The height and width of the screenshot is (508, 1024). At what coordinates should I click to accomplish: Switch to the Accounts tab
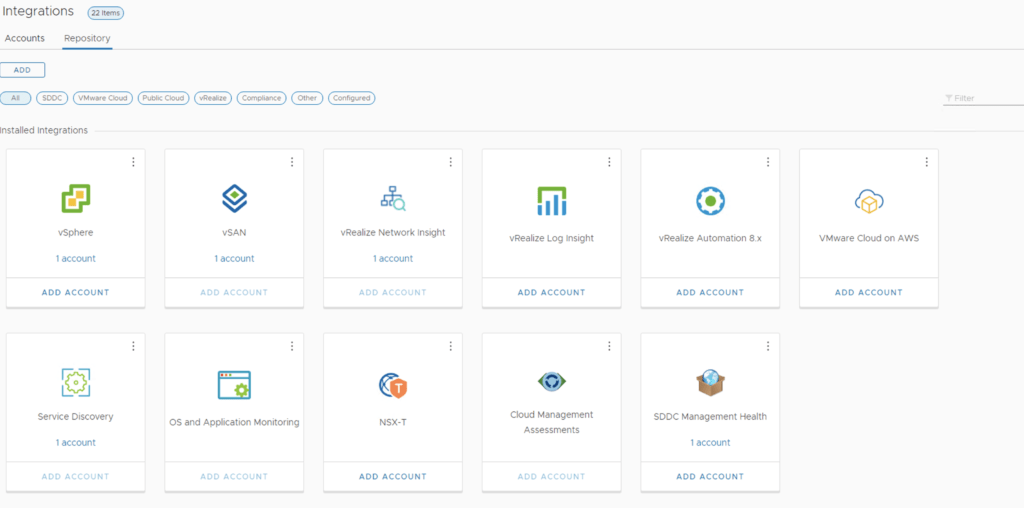[25, 38]
